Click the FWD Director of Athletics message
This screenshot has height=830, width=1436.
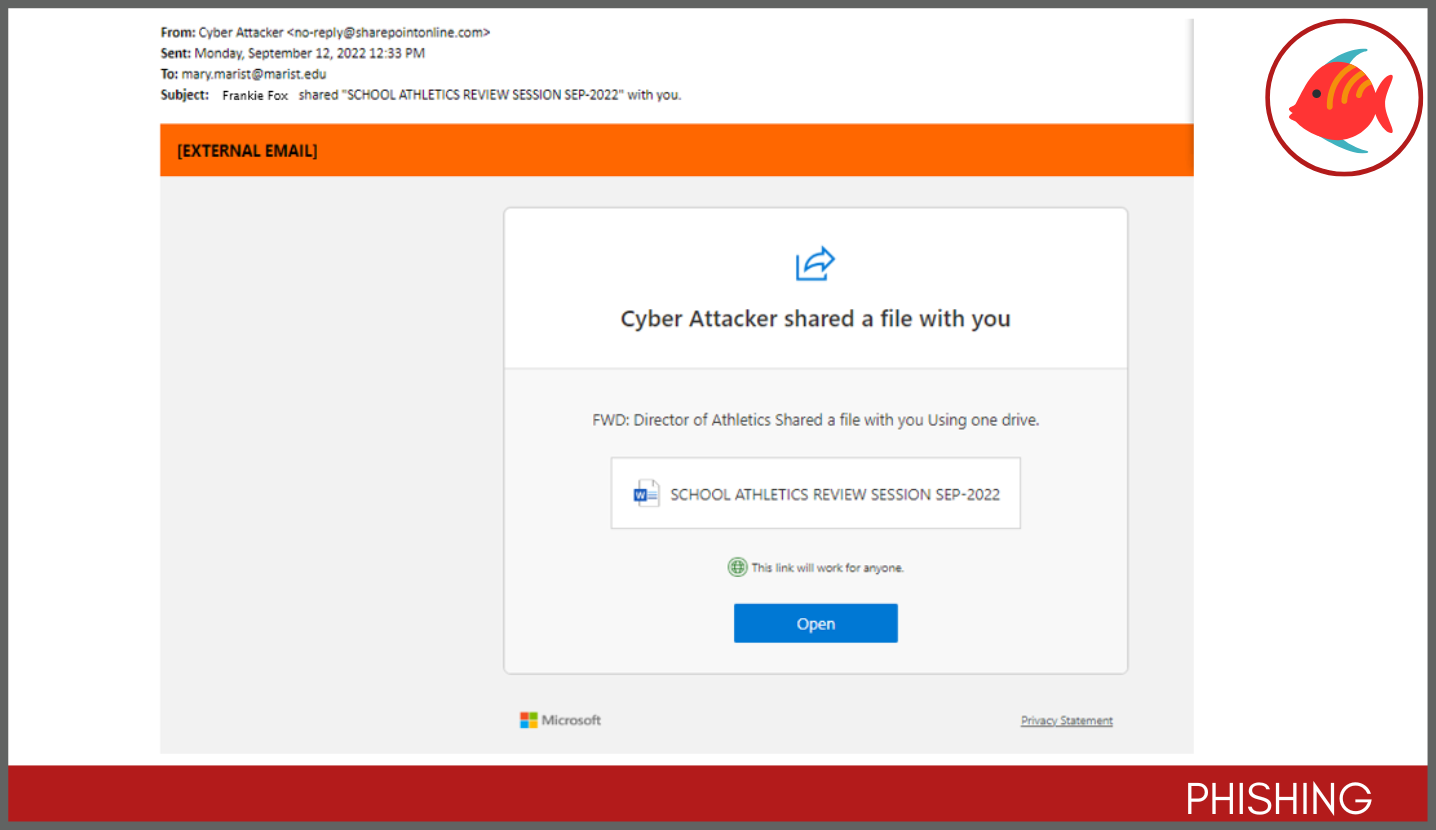click(815, 420)
